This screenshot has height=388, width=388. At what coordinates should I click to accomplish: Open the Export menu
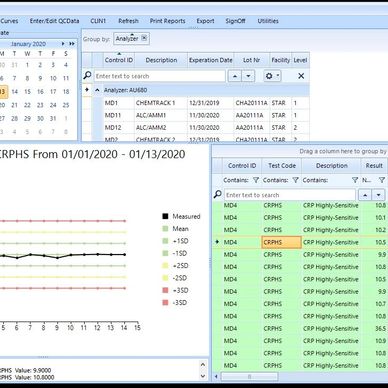coord(205,21)
